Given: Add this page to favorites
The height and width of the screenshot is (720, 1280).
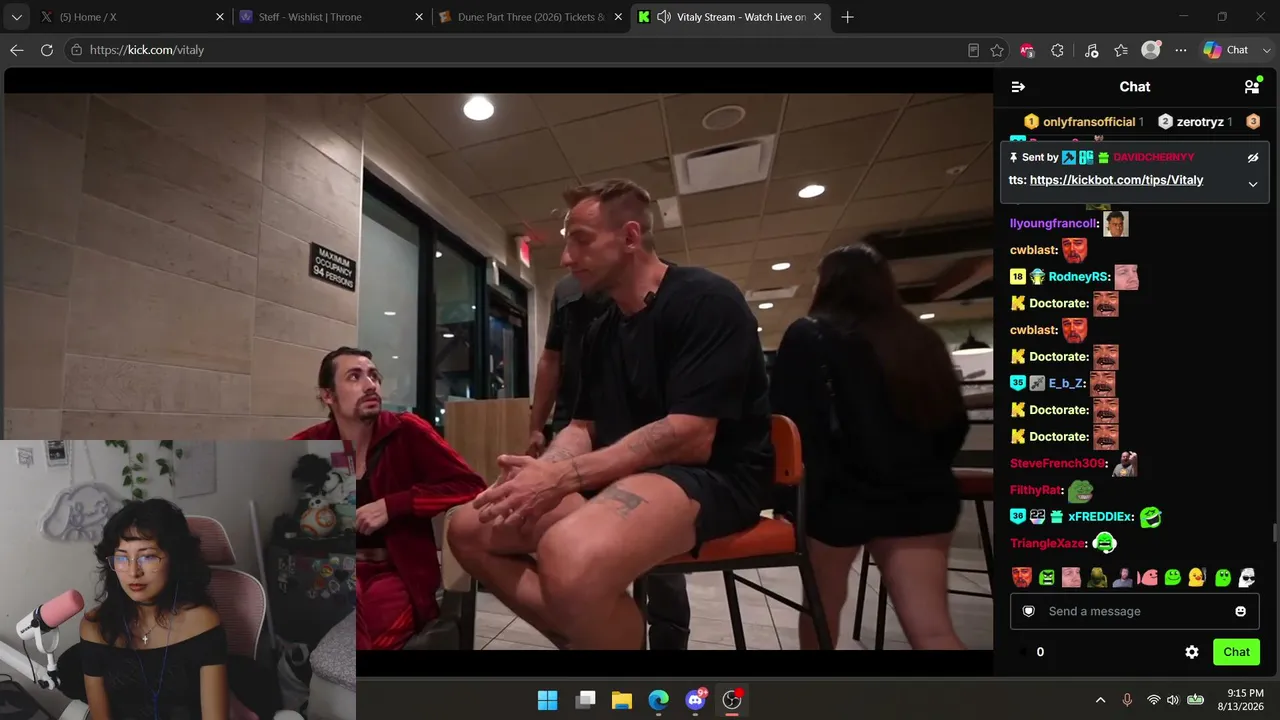Looking at the screenshot, I should (997, 50).
